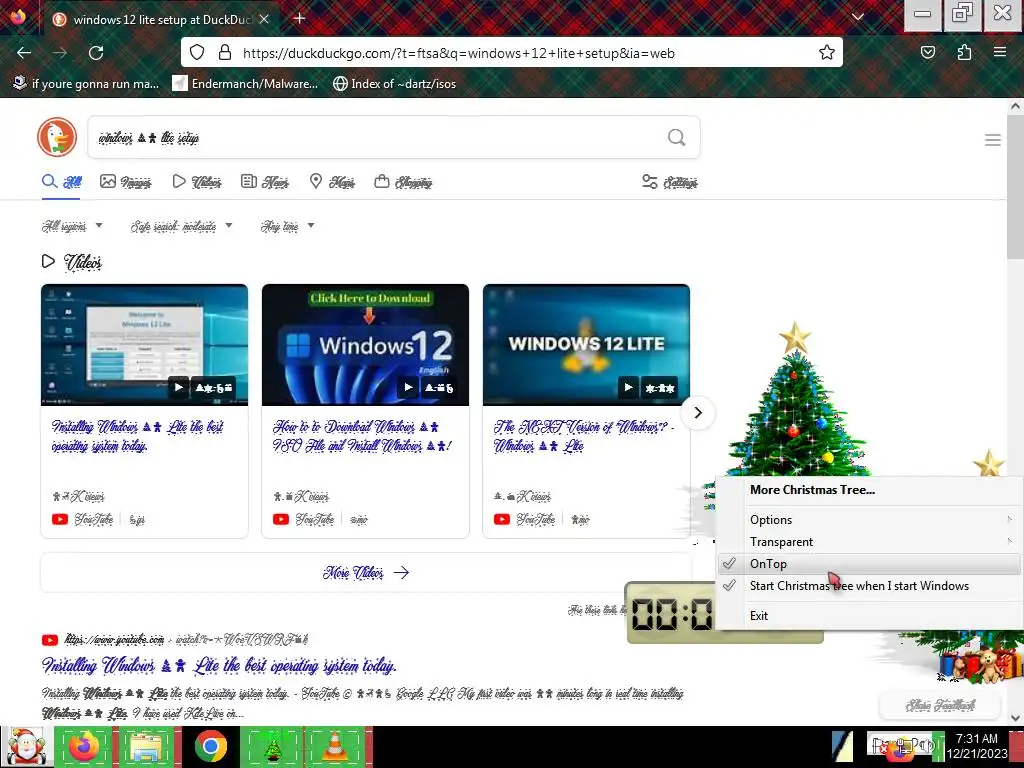Open DuckDuckGo page side menu icon
Viewport: 1024px width, 768px height.
click(993, 140)
